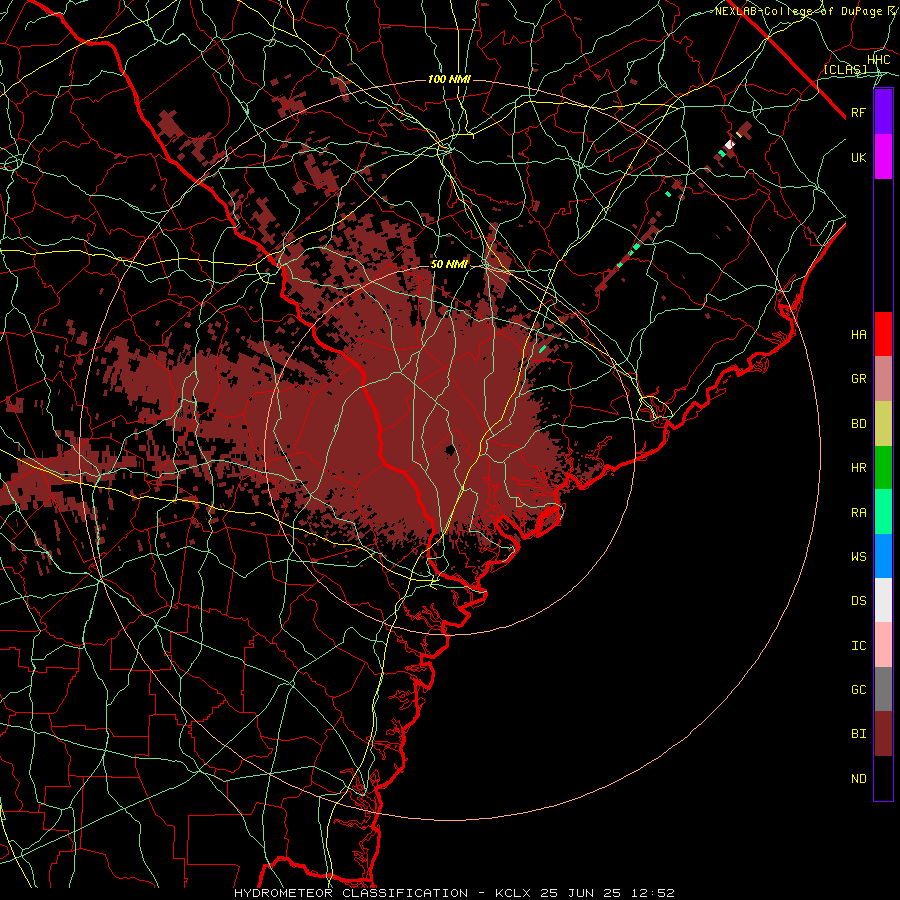The image size is (900, 900).
Task: Click the DS white legend swatch
Action: coord(883,600)
